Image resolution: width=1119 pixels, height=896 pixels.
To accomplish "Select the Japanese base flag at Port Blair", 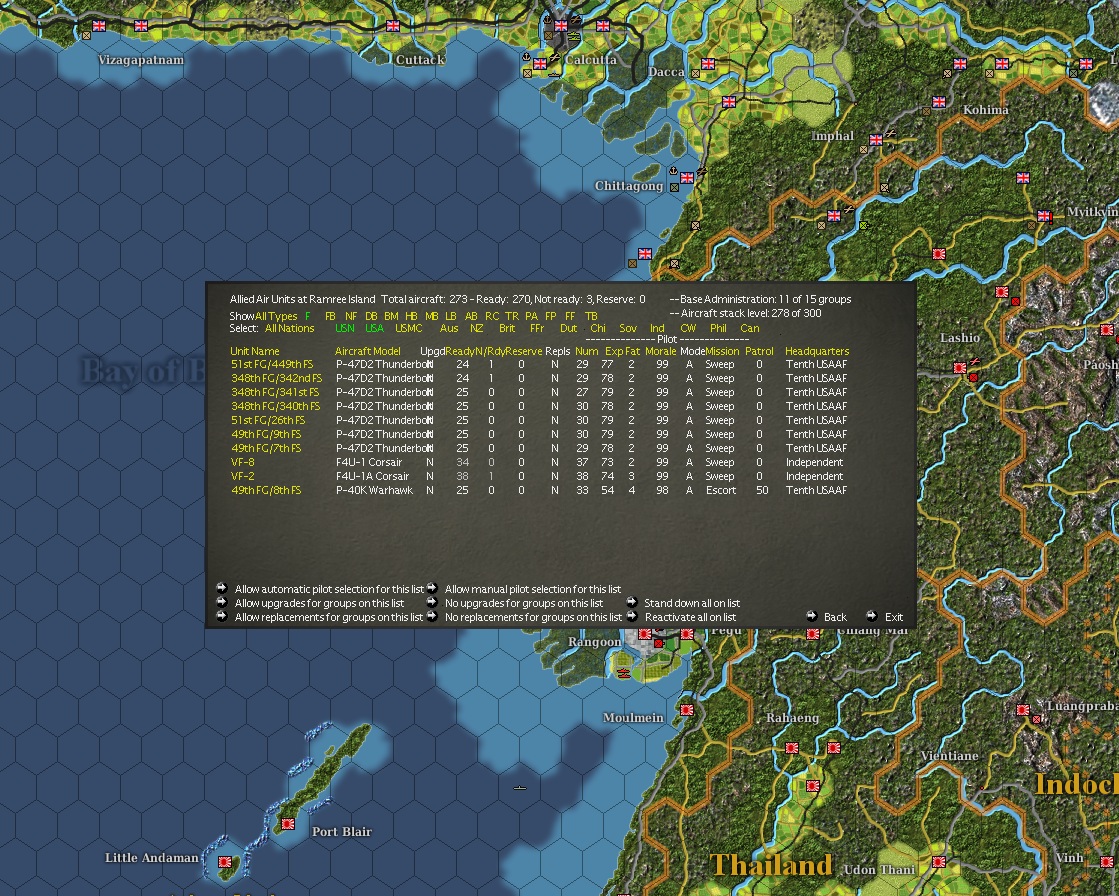I will [x=288, y=824].
